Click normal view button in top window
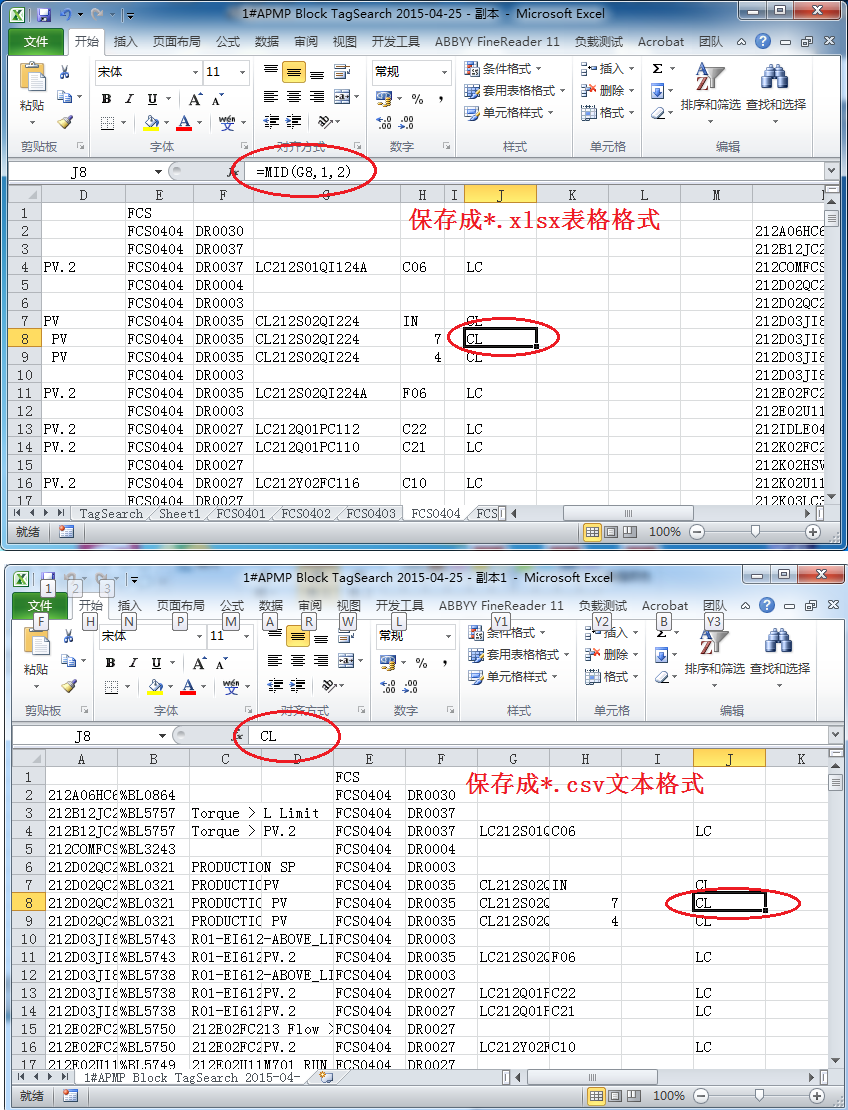This screenshot has width=848, height=1110. pos(592,532)
